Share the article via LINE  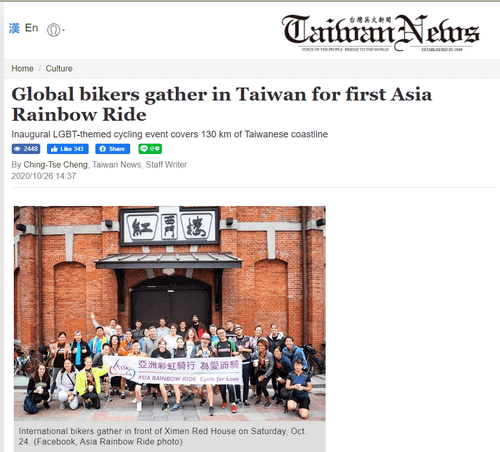[x=150, y=149]
